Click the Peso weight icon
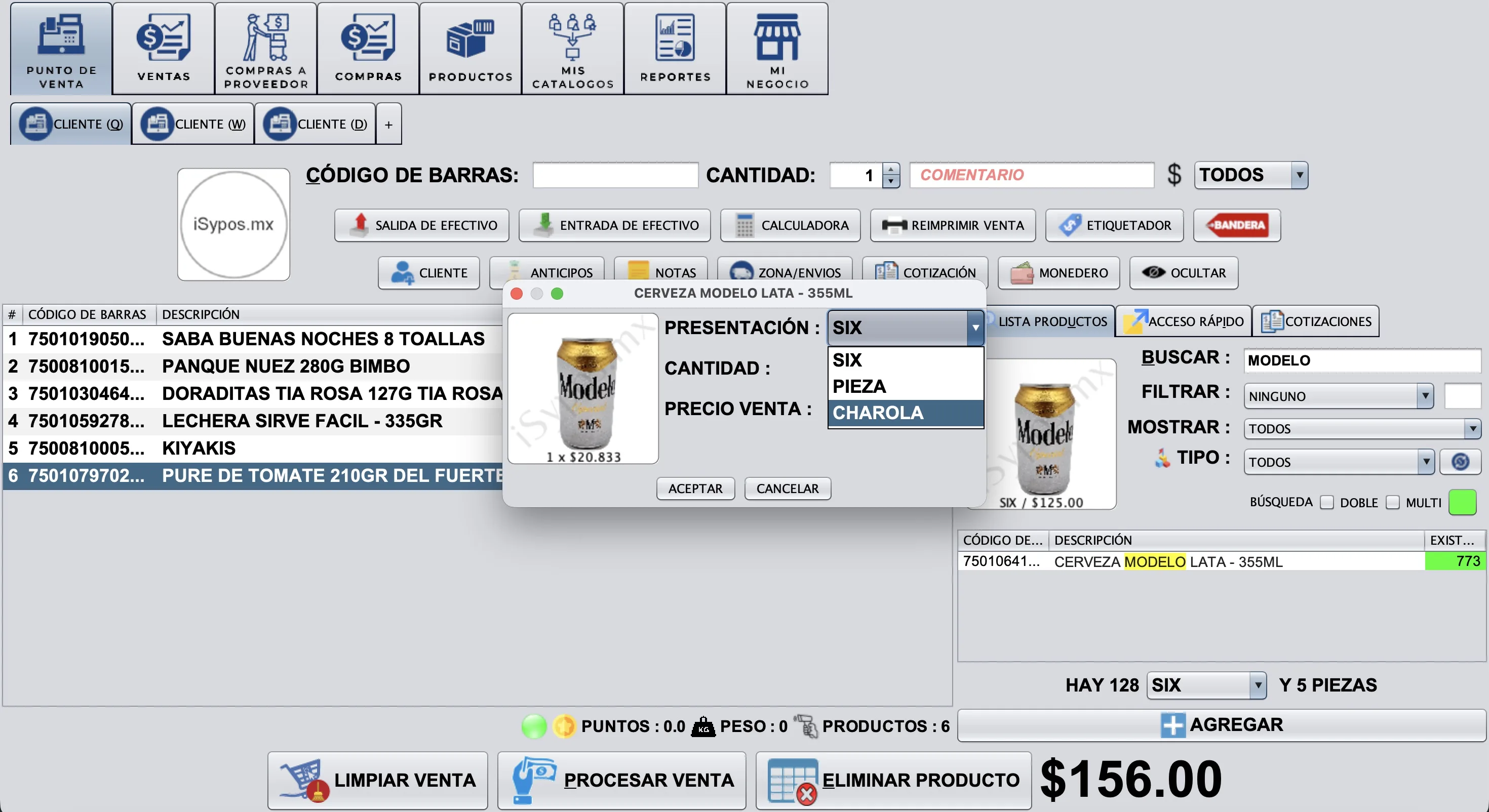This screenshot has height=812, width=1489. (703, 726)
